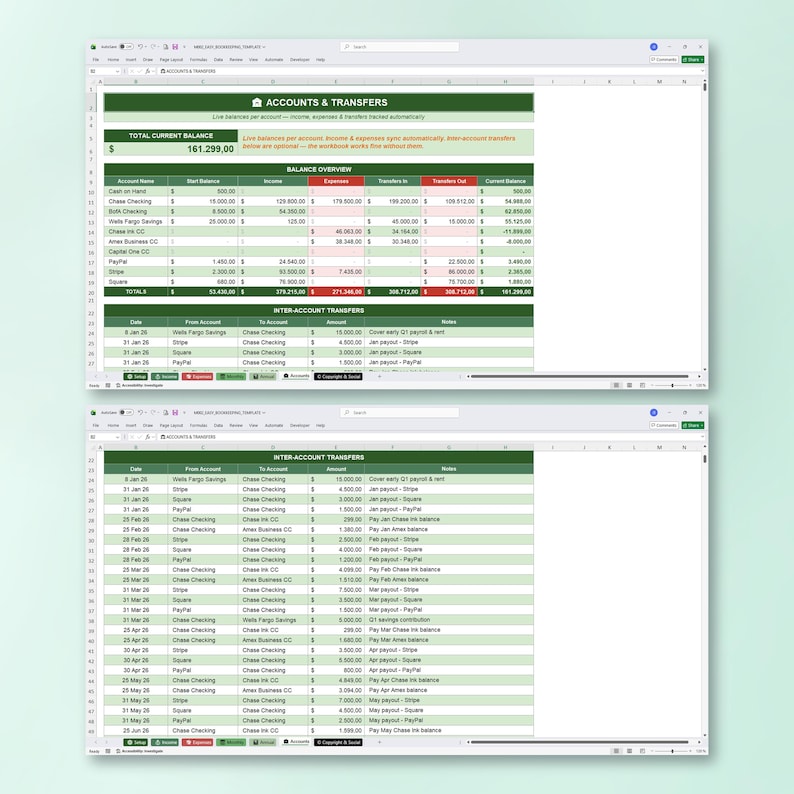Open Developer tab in upper Excel window

point(300,60)
